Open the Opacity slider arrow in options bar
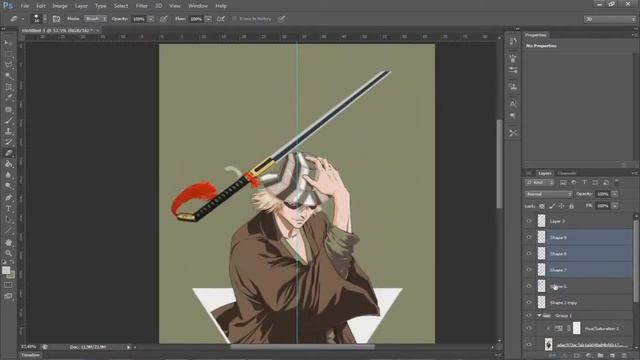Viewport: 640px width, 360px height. [x=151, y=19]
